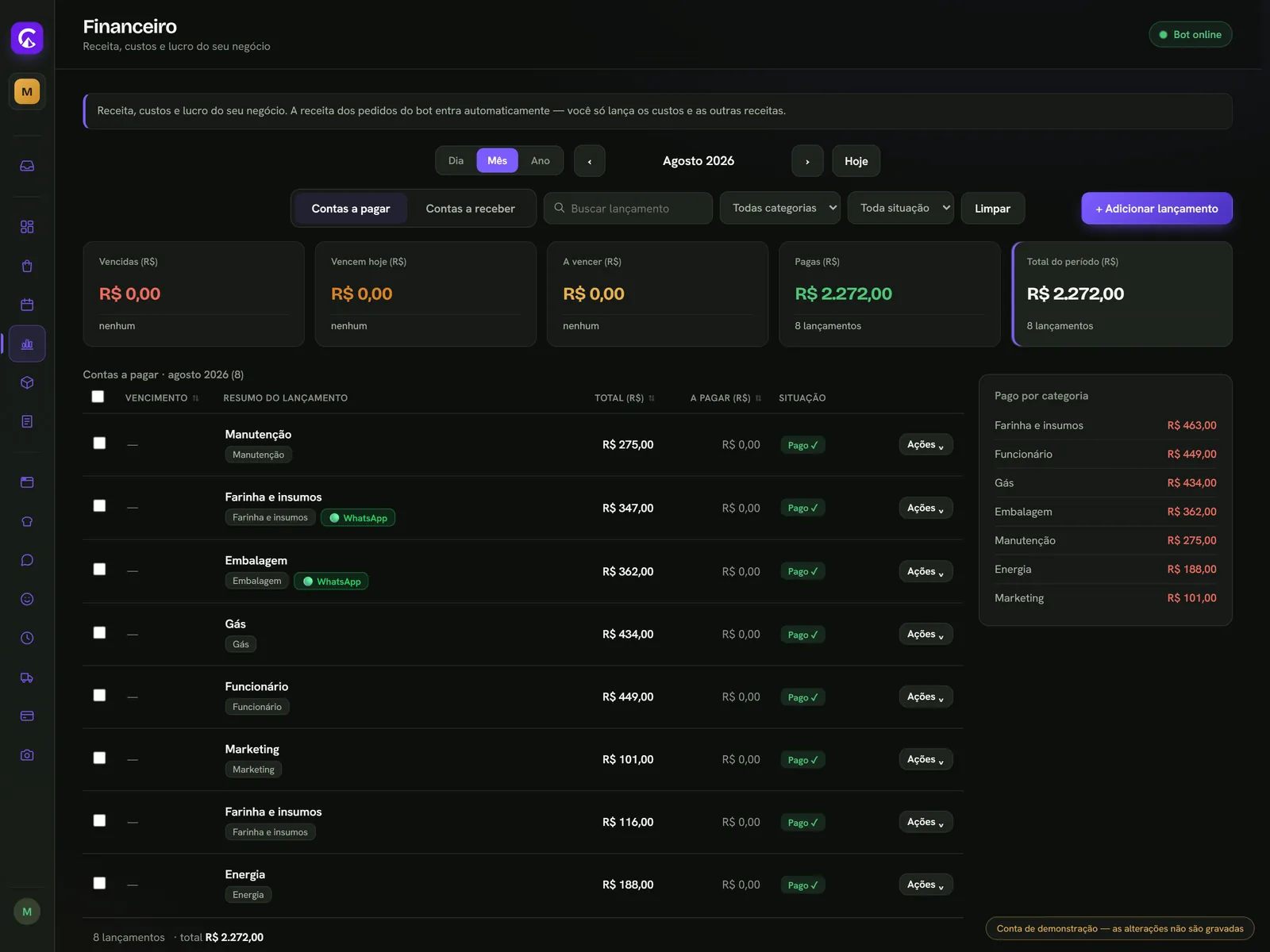Open the calendar icon in sidebar
1270x952 pixels.
(27, 305)
